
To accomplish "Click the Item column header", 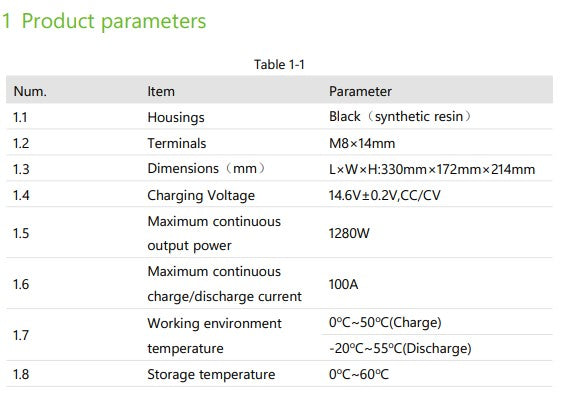I will 161,91.
